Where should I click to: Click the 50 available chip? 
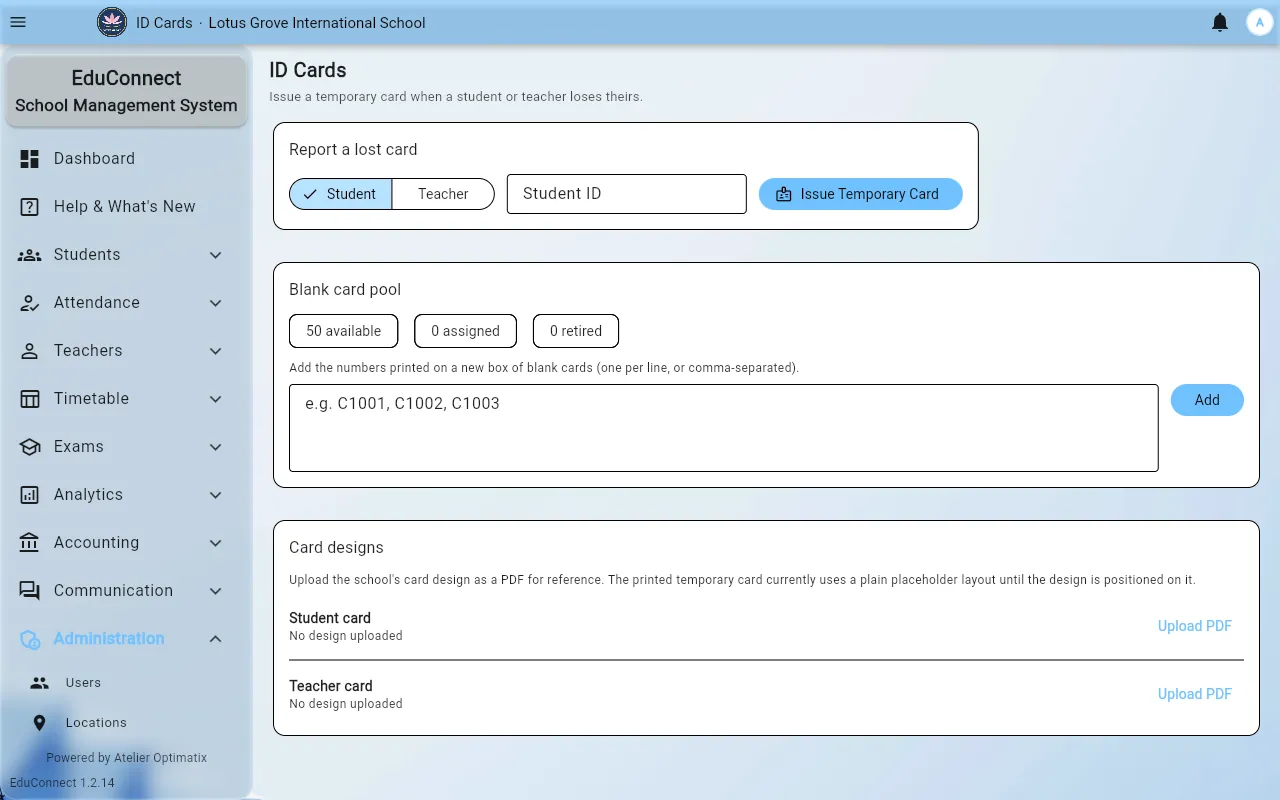click(343, 331)
